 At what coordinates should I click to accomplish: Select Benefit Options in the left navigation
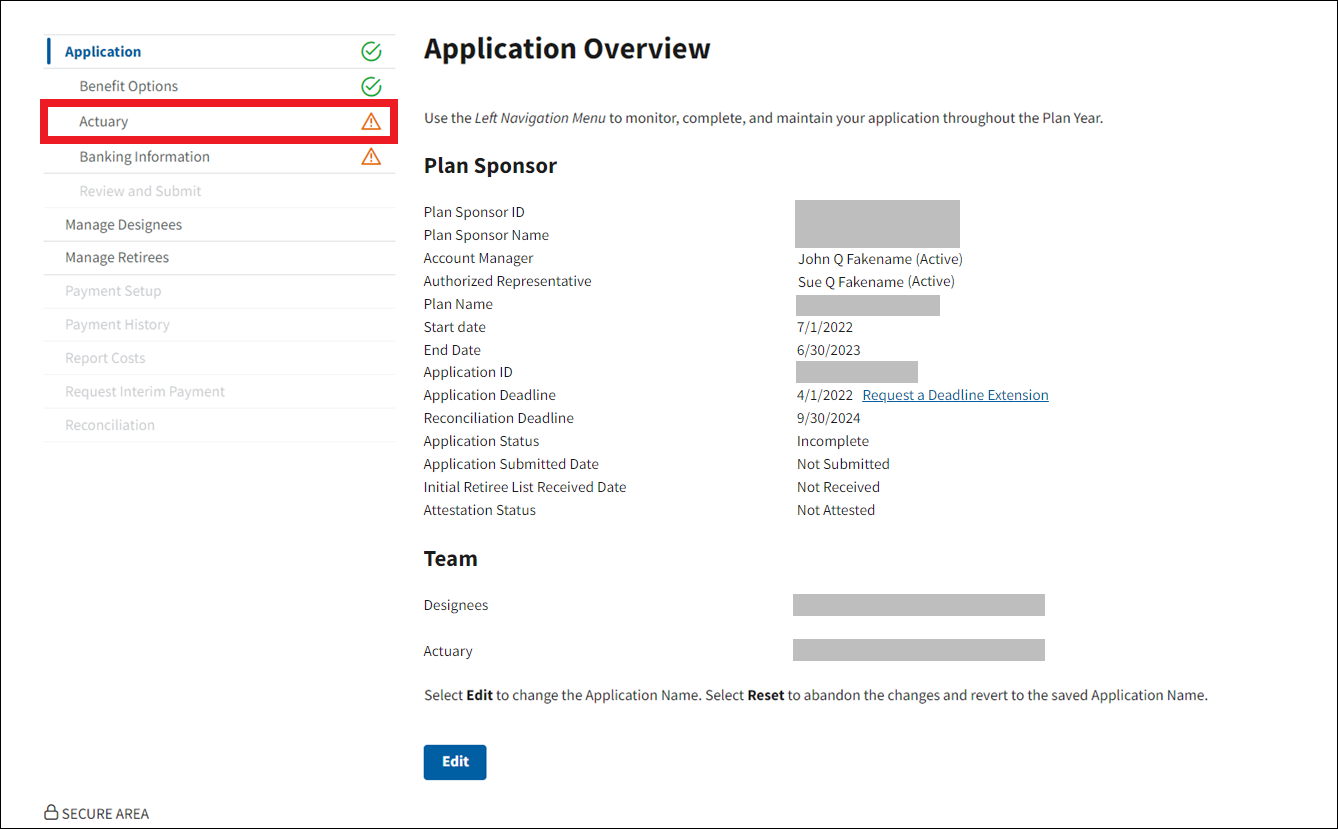click(x=129, y=86)
